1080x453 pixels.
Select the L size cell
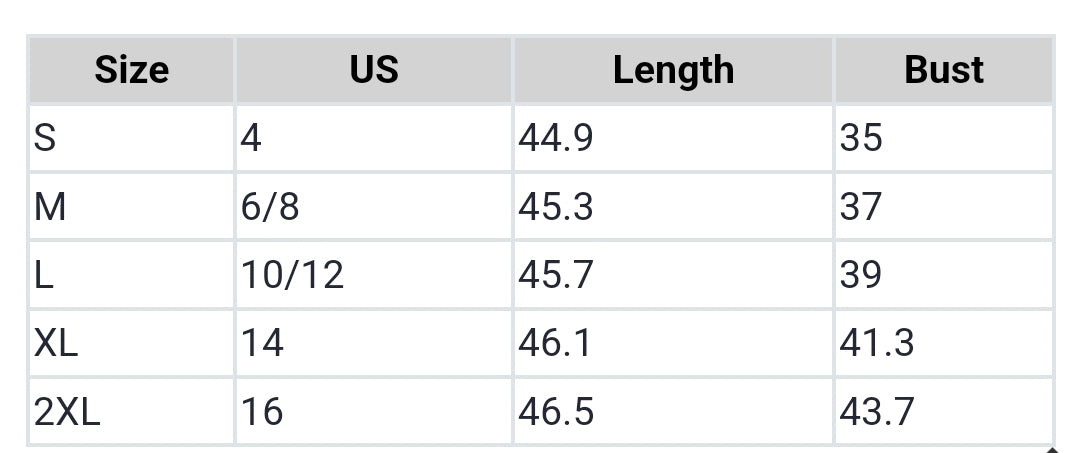coord(44,275)
